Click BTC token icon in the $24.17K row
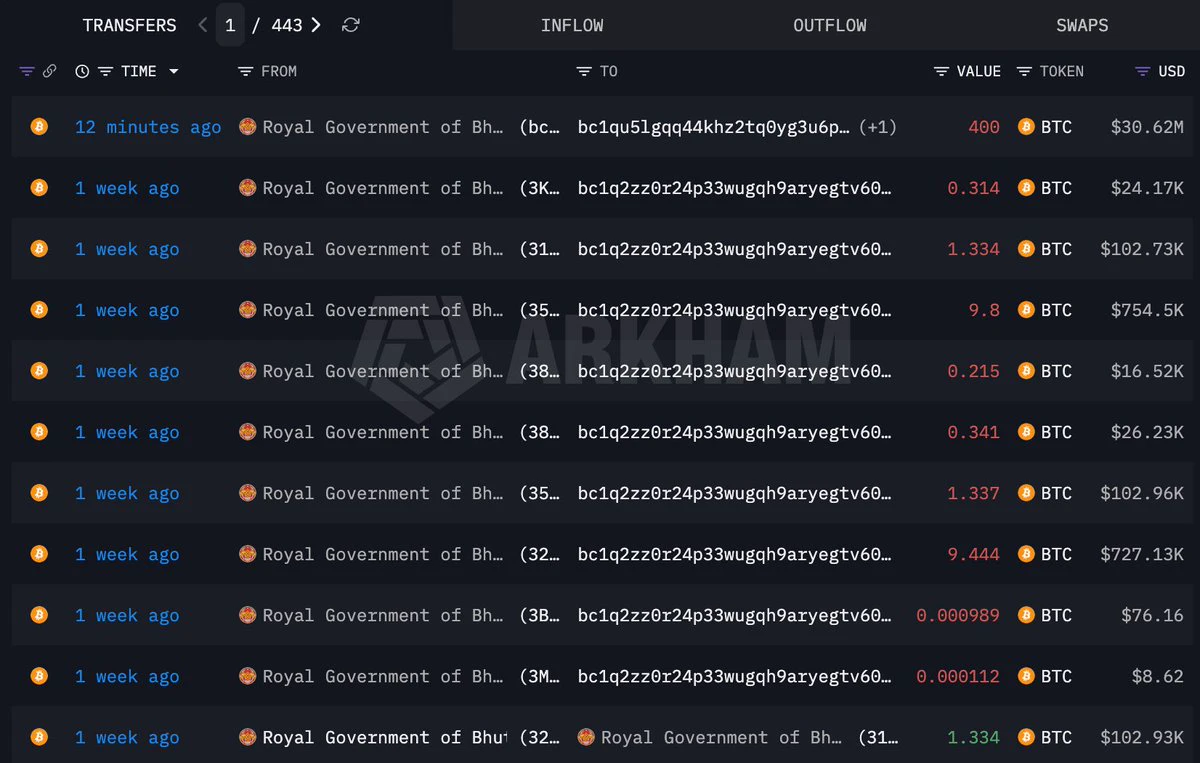The width and height of the screenshot is (1200, 763). click(x=1026, y=188)
